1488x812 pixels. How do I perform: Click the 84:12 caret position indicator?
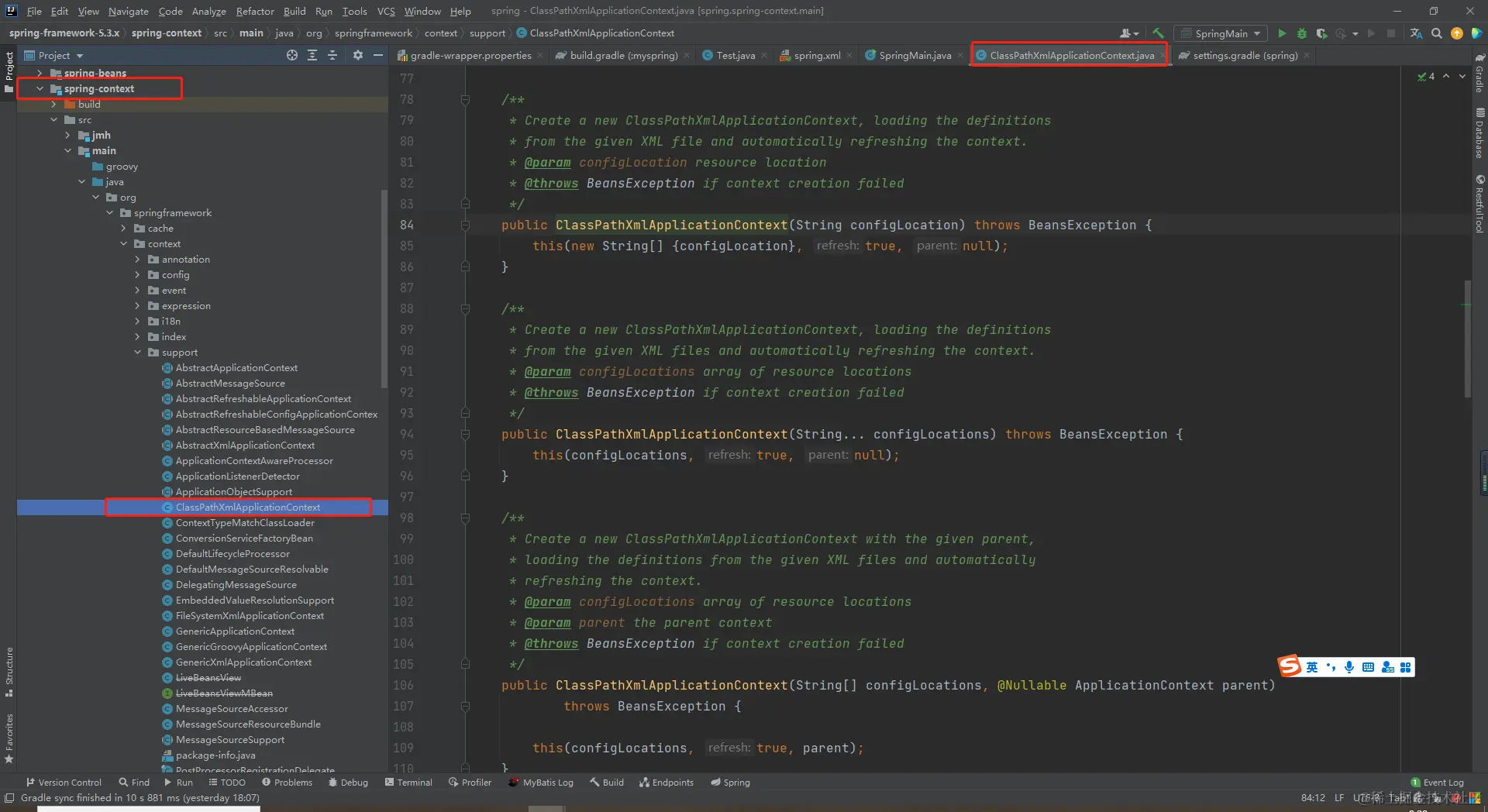pos(1313,797)
